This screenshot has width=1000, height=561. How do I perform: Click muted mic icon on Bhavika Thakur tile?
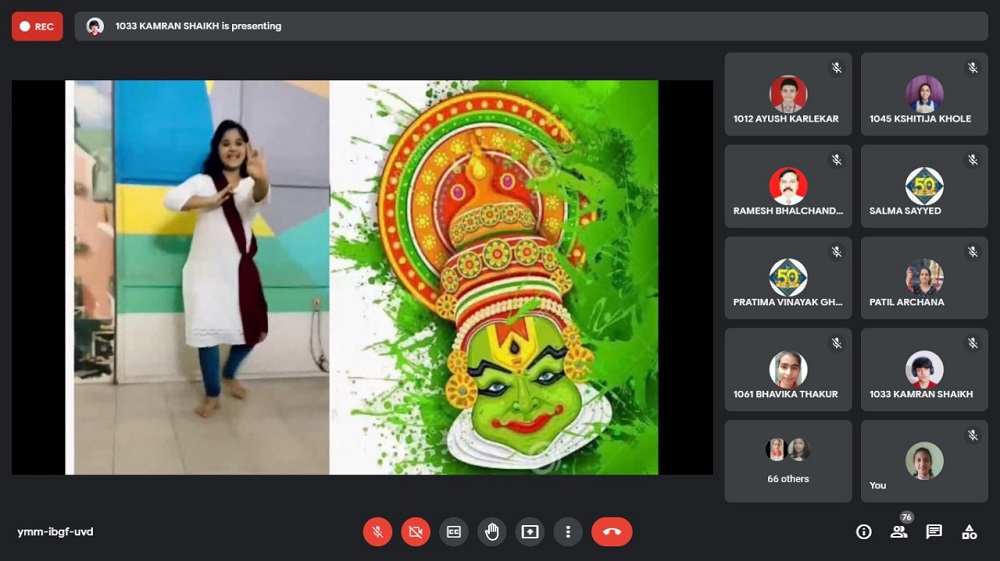click(836, 343)
